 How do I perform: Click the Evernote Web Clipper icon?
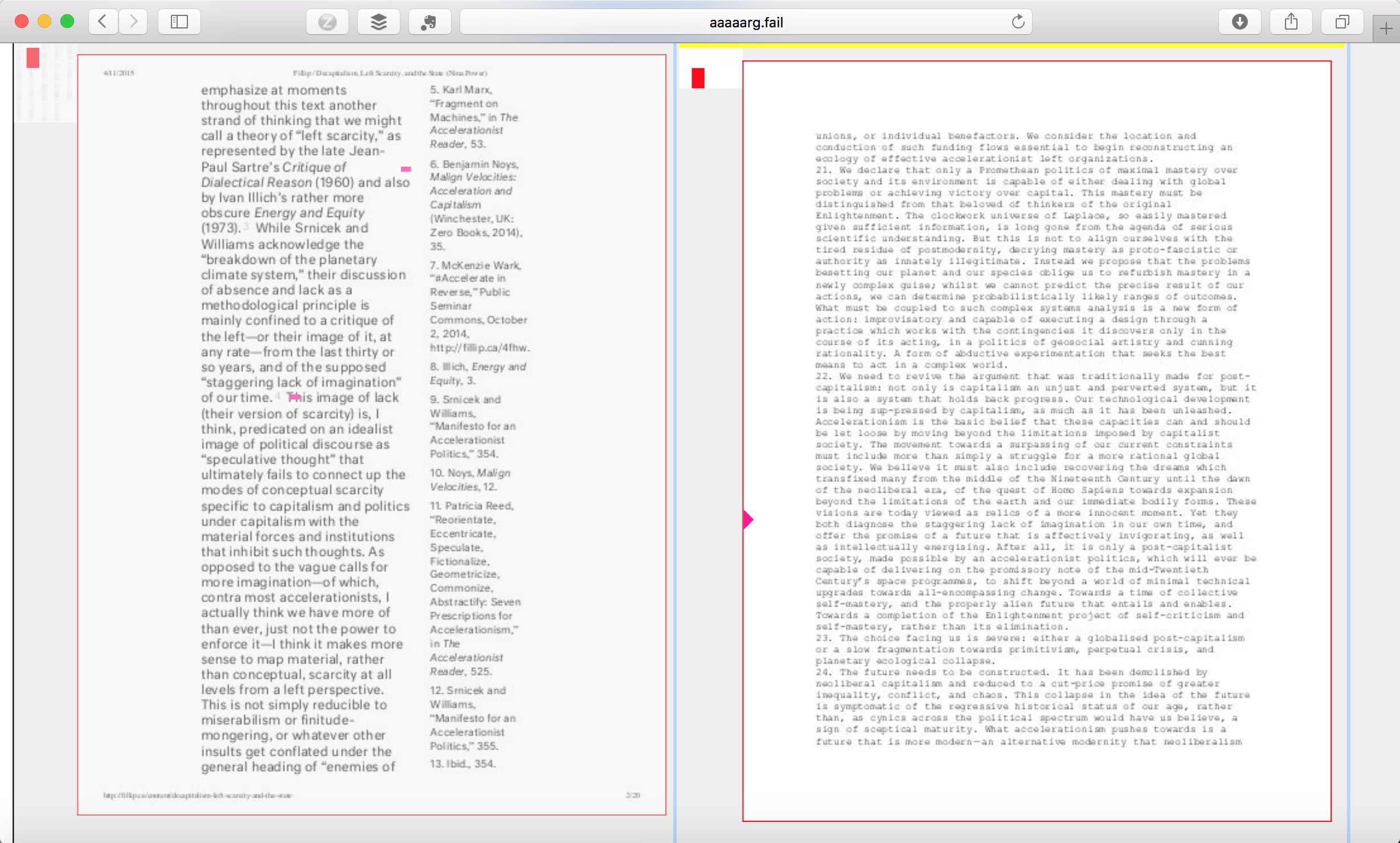[429, 22]
